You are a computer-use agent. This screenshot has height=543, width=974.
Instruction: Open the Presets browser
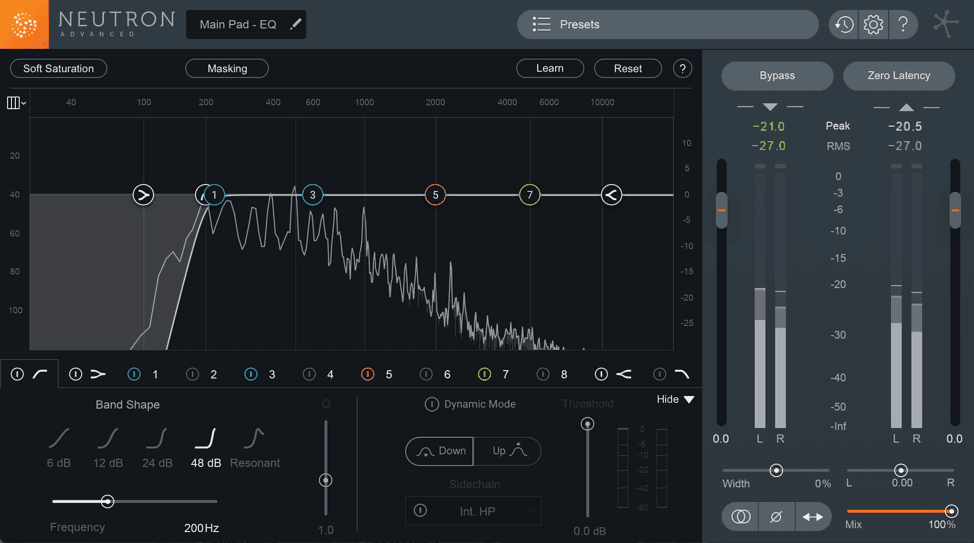point(668,24)
